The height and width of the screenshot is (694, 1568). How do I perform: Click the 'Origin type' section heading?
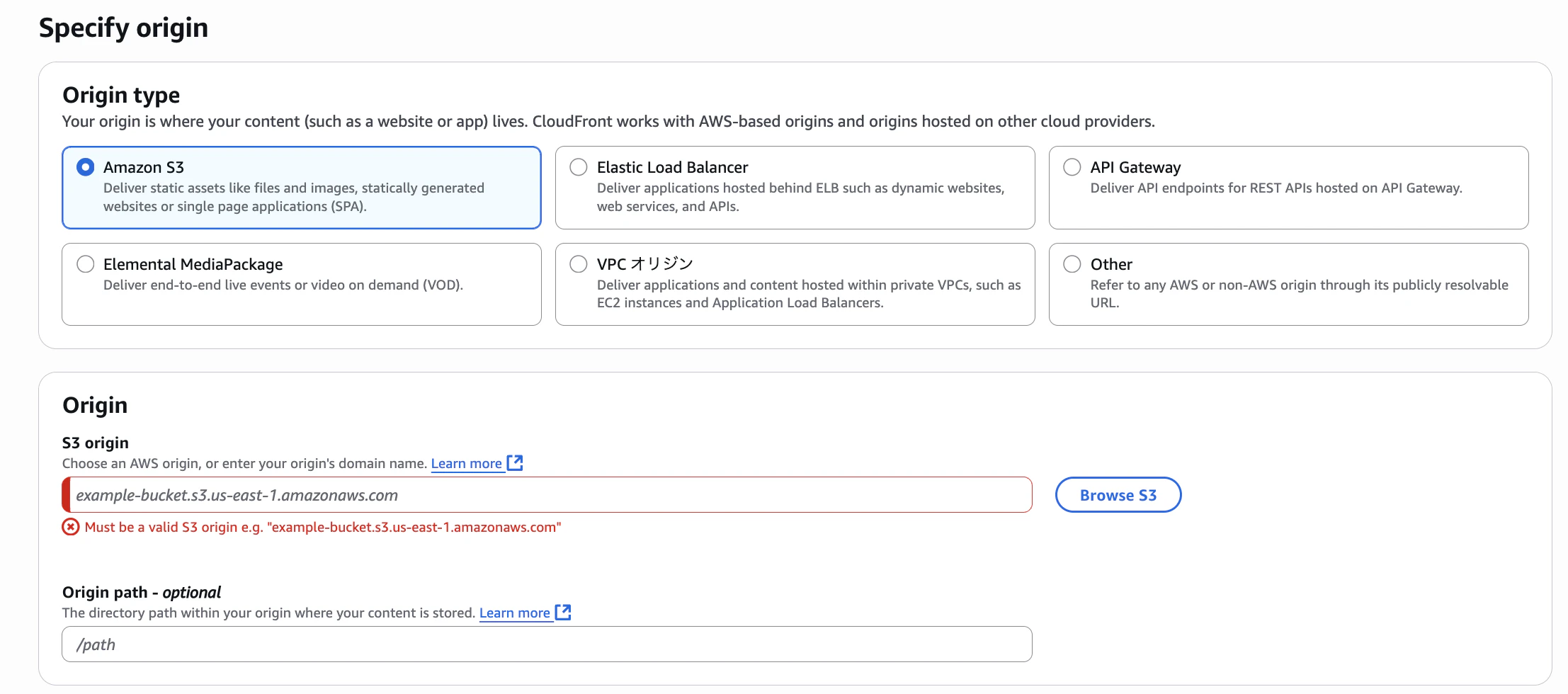pos(121,95)
